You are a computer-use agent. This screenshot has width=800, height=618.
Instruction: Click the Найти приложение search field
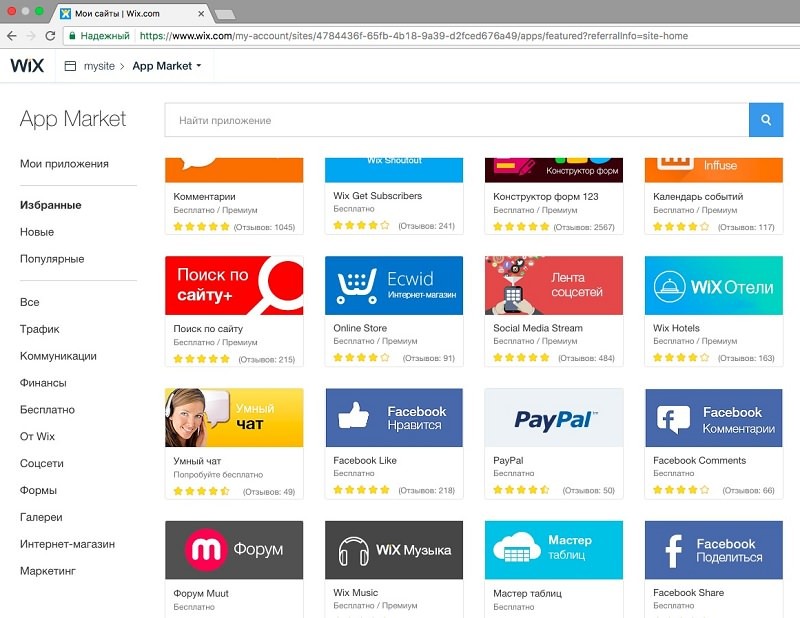456,120
